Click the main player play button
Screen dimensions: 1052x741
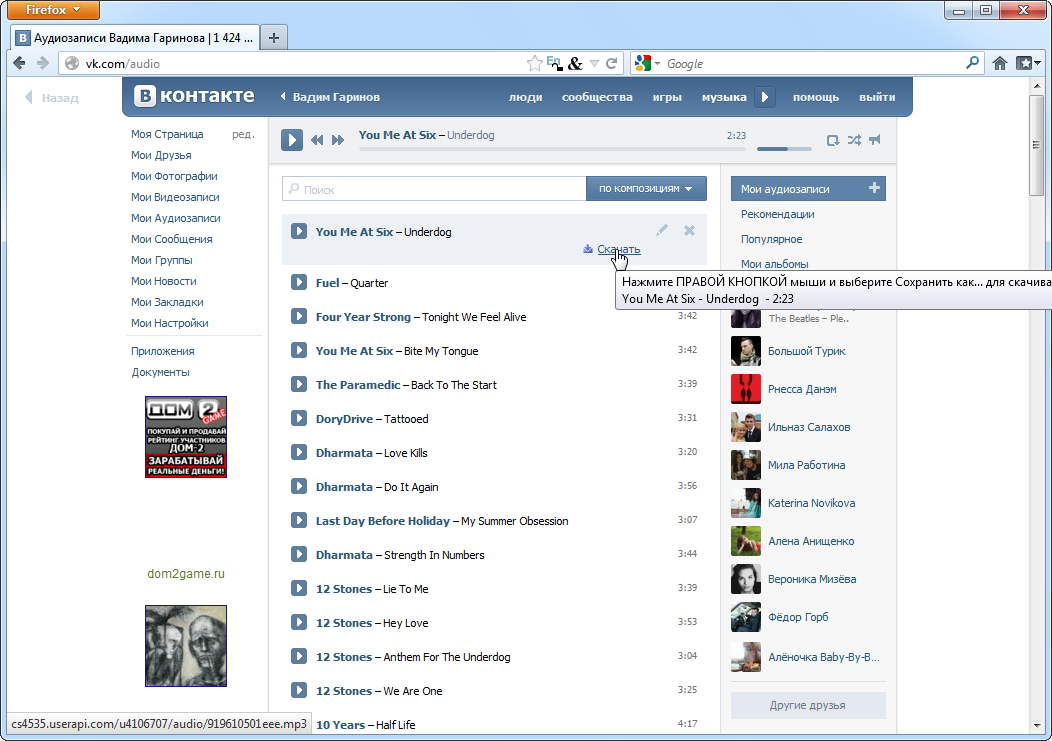tap(291, 140)
